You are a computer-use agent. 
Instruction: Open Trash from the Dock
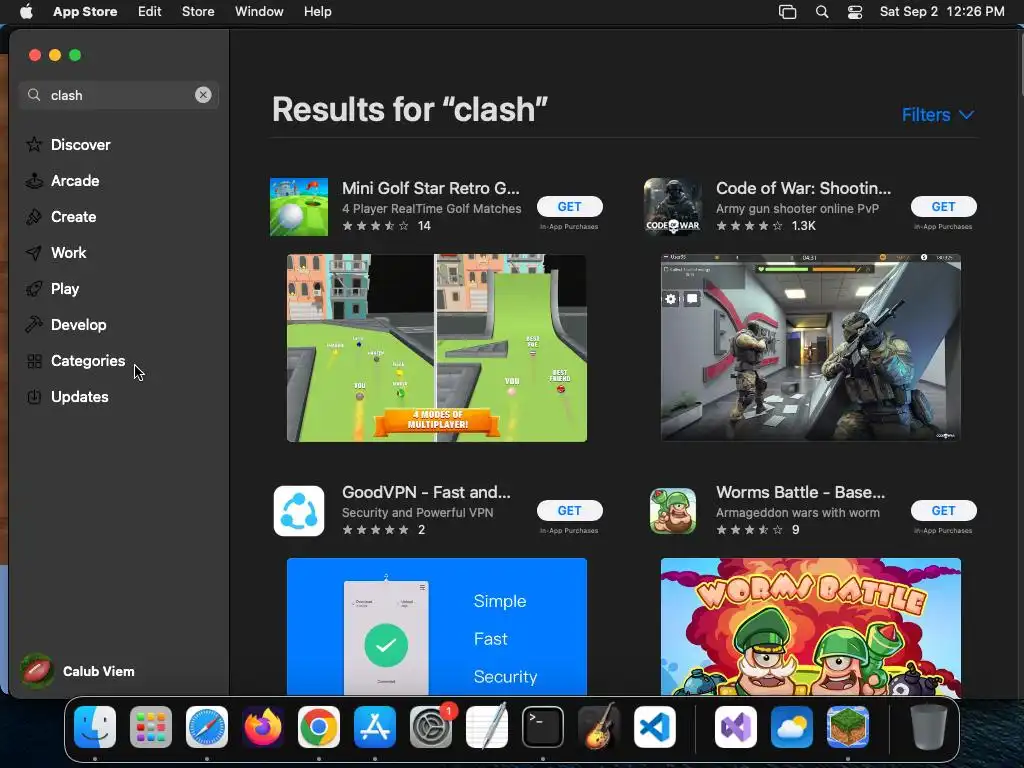click(x=929, y=727)
